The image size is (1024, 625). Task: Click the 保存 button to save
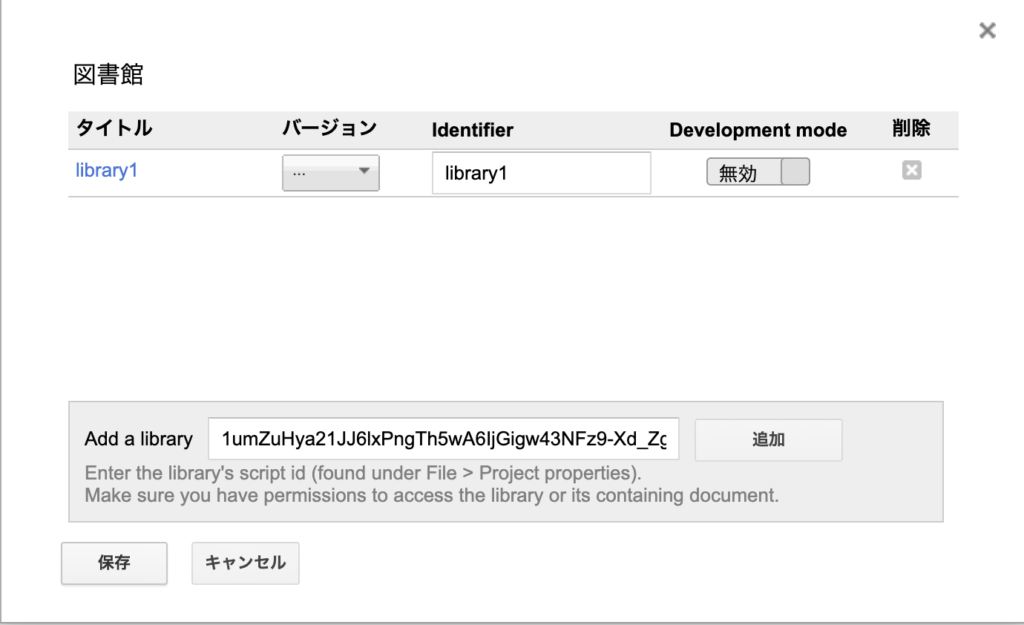(114, 563)
